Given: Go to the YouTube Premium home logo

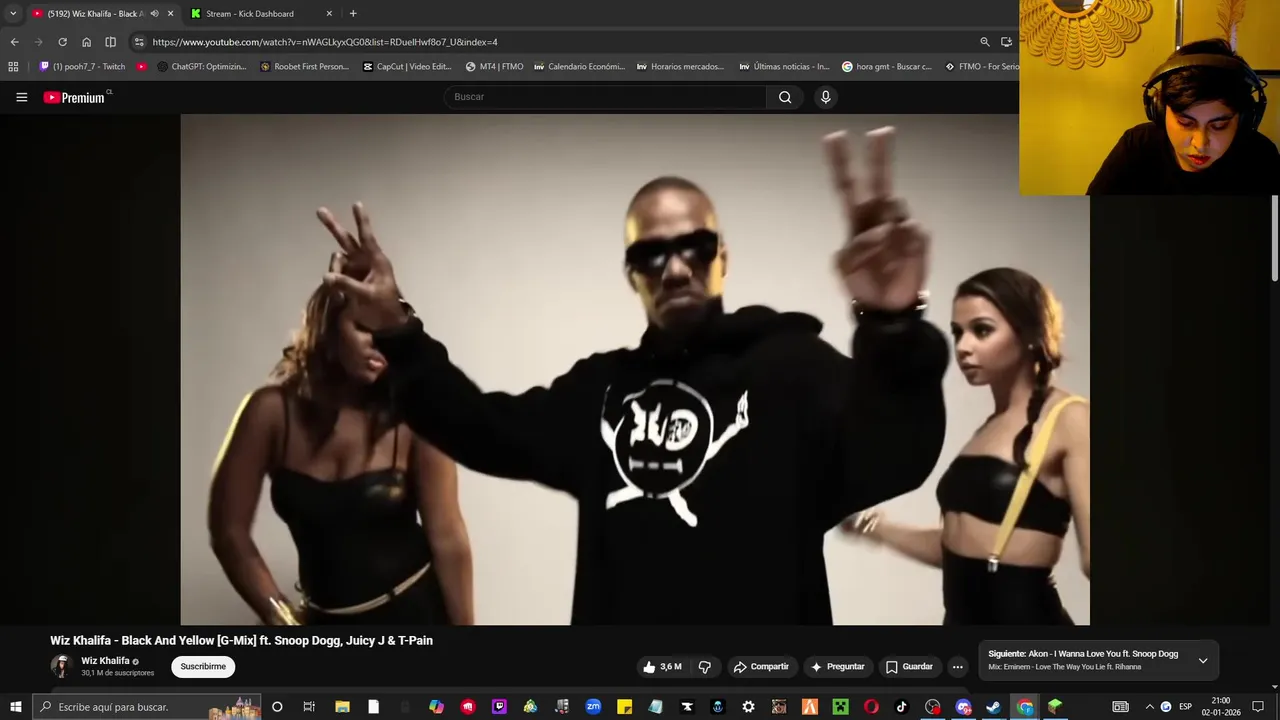Looking at the screenshot, I should 76,97.
